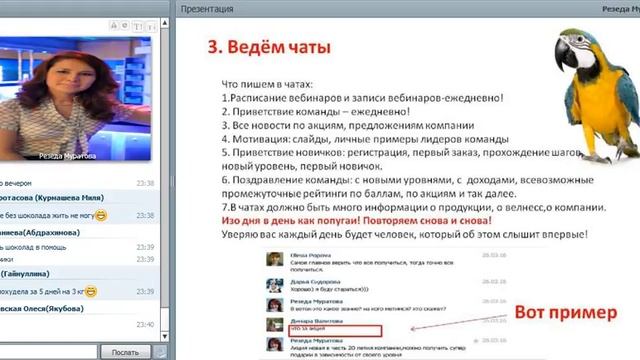Click the chat message about шоколада жить не могу
This screenshot has width=640, height=360.
click(47, 216)
